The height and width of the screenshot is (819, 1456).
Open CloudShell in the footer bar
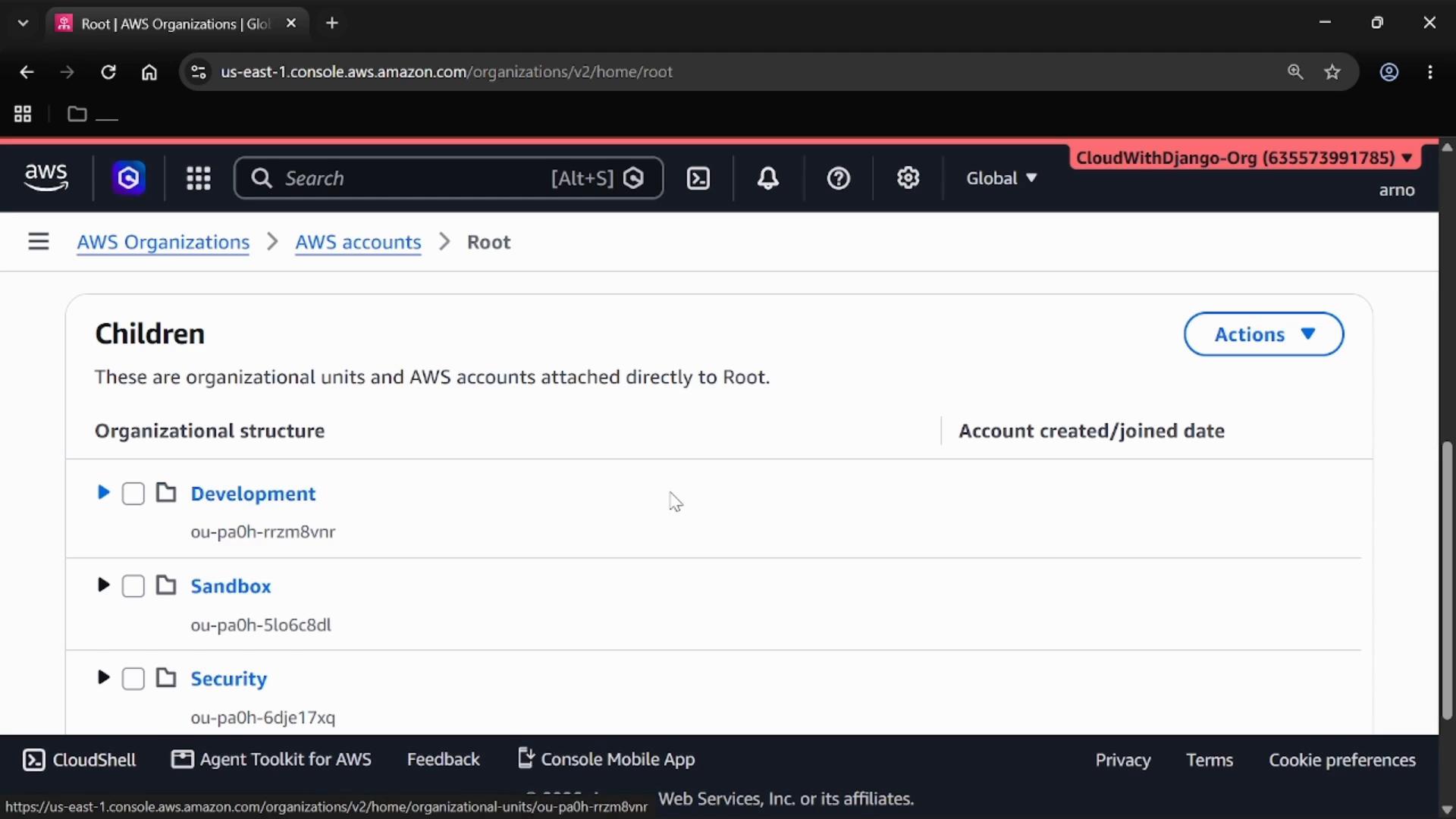[80, 760]
